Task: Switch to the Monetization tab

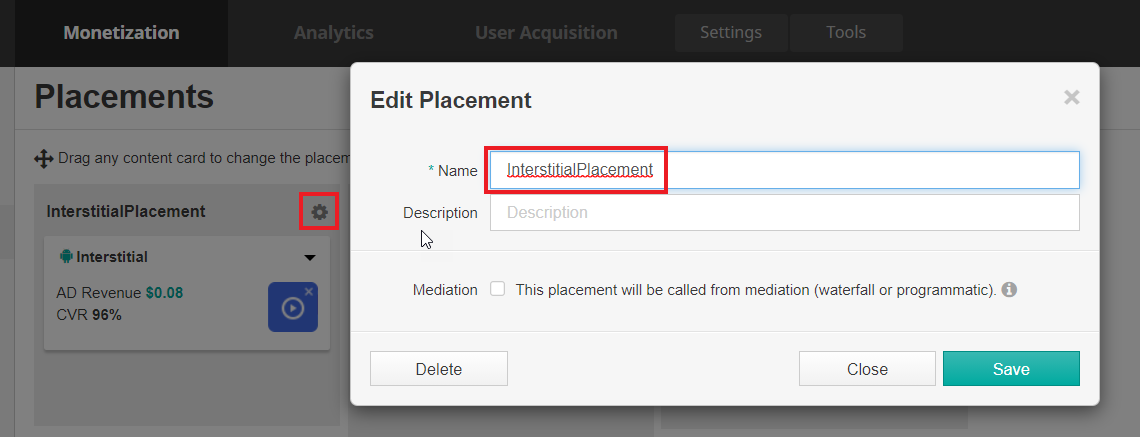Action: click(121, 33)
